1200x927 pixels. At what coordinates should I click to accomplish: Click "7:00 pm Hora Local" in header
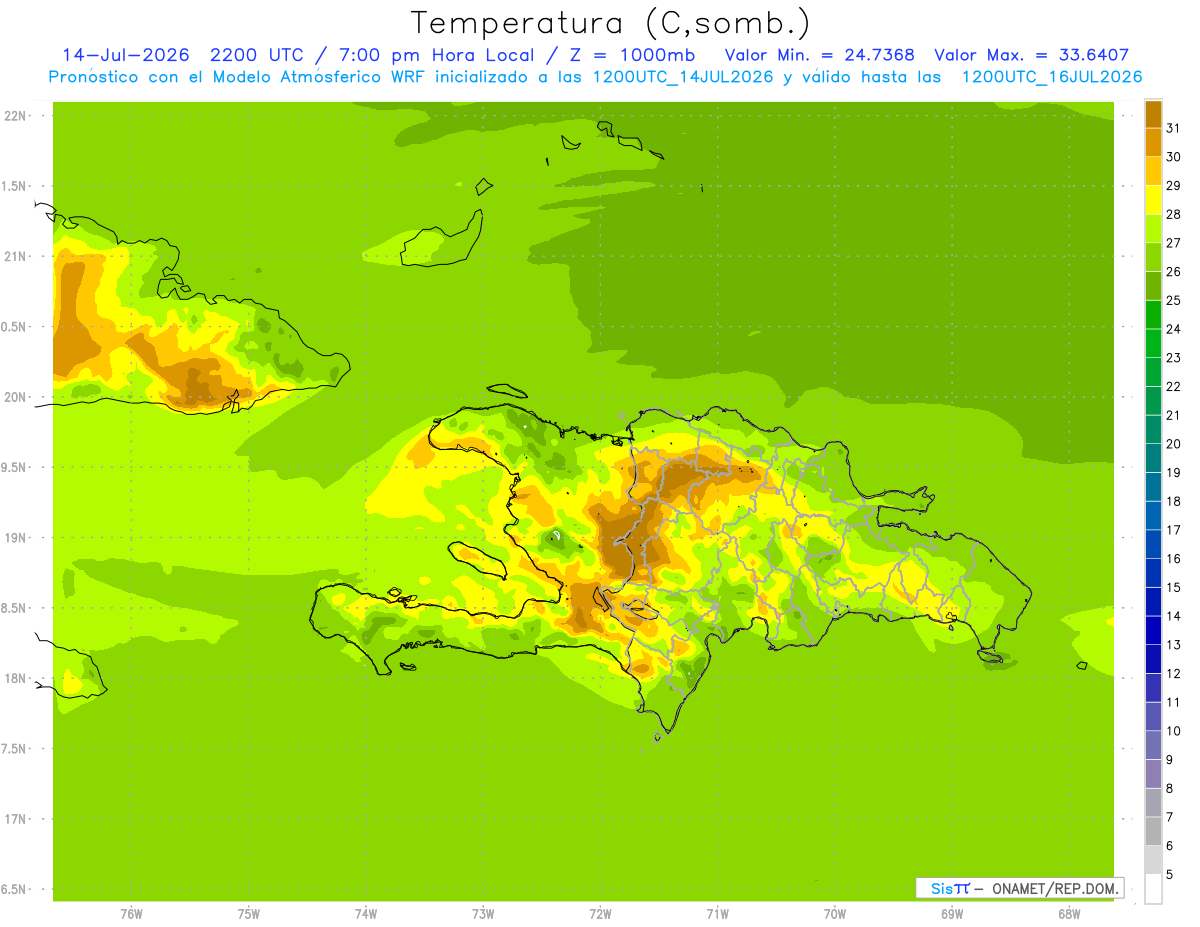coord(435,55)
